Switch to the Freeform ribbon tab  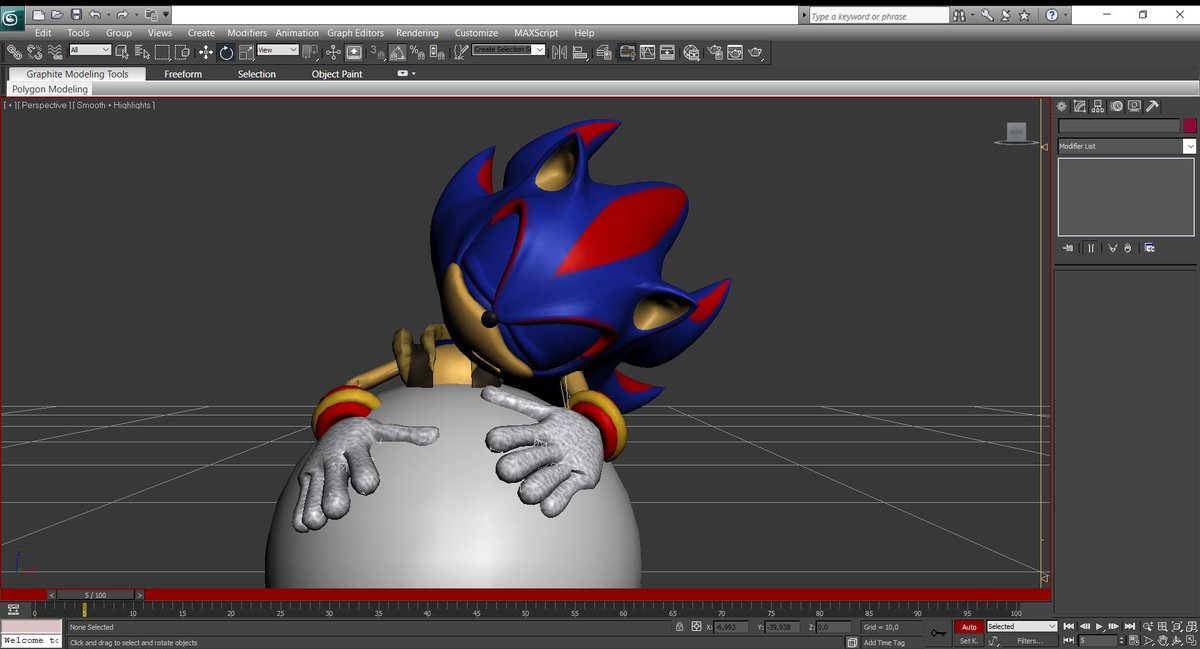183,74
